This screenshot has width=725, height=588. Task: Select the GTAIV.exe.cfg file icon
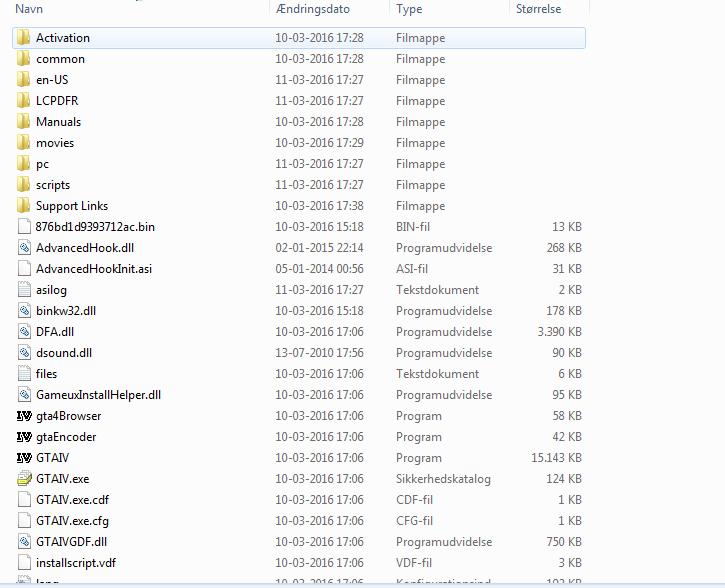24,521
